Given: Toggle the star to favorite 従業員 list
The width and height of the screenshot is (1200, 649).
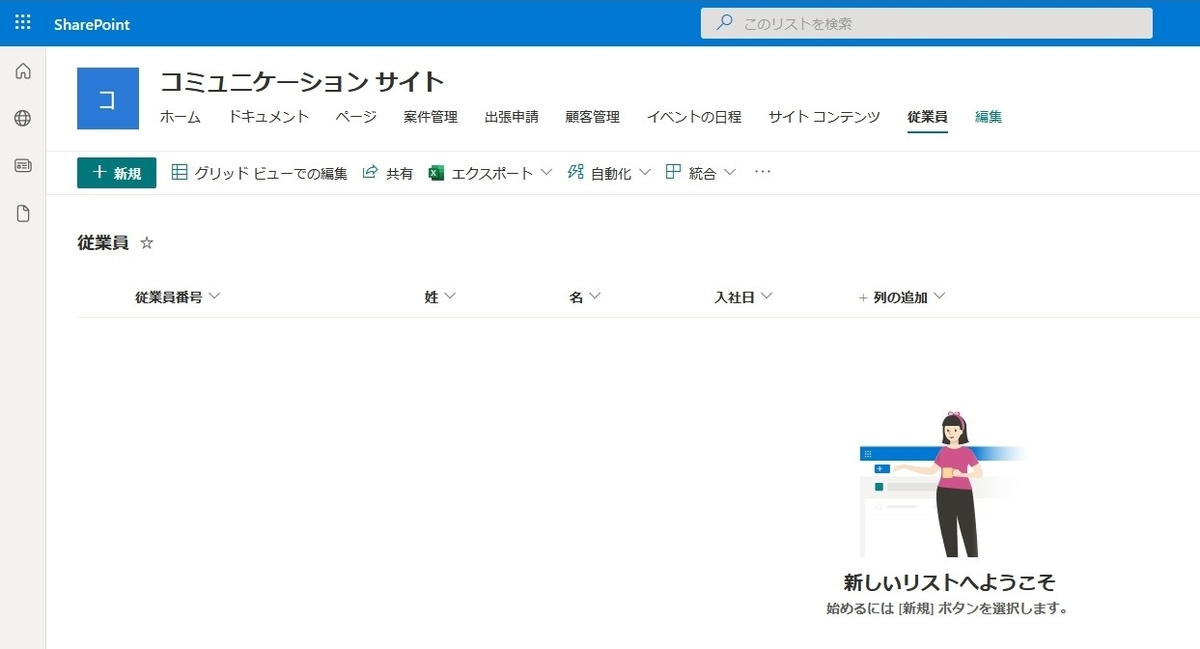Looking at the screenshot, I should 146,242.
